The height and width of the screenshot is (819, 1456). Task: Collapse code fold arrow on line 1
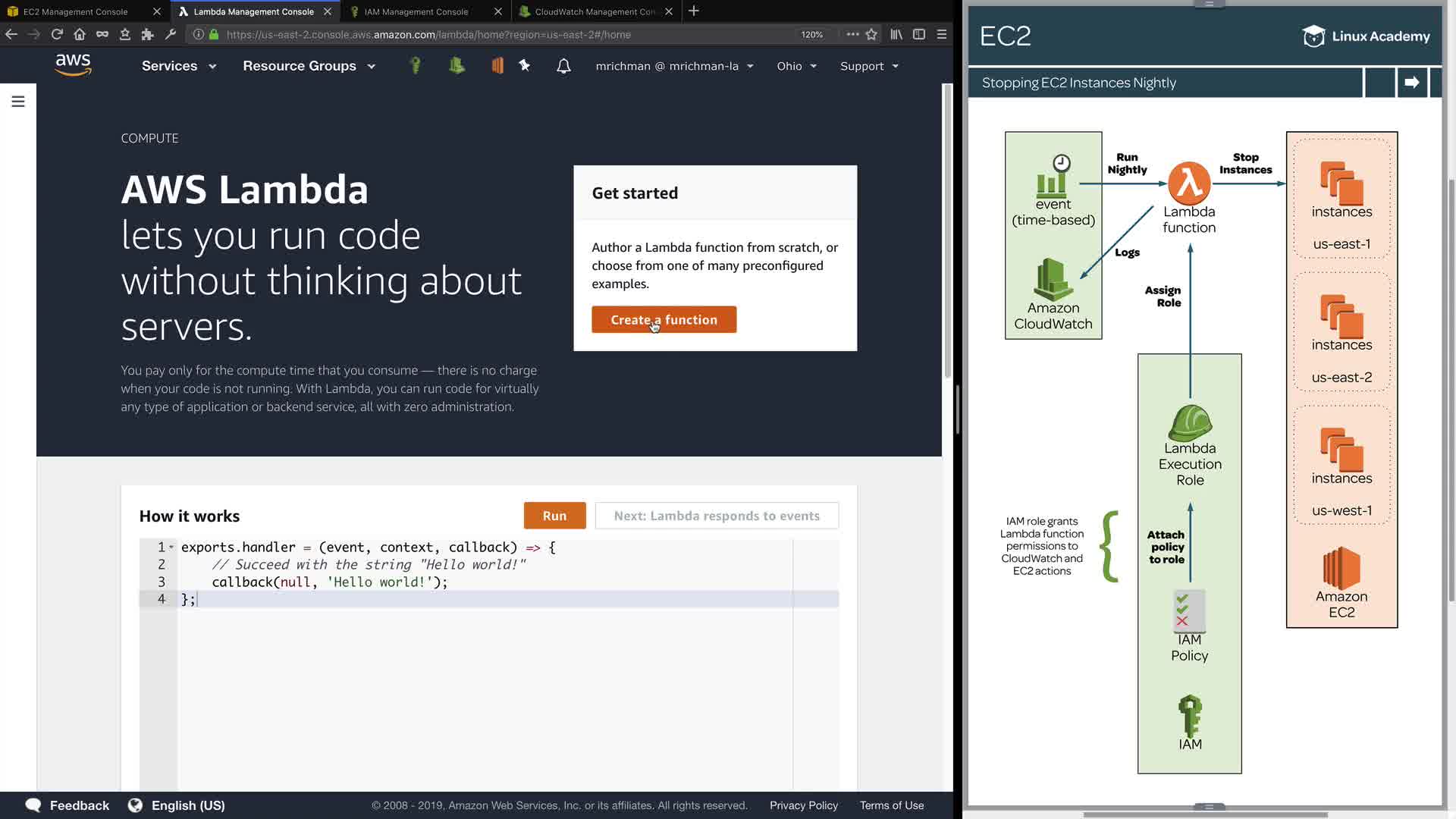[171, 547]
